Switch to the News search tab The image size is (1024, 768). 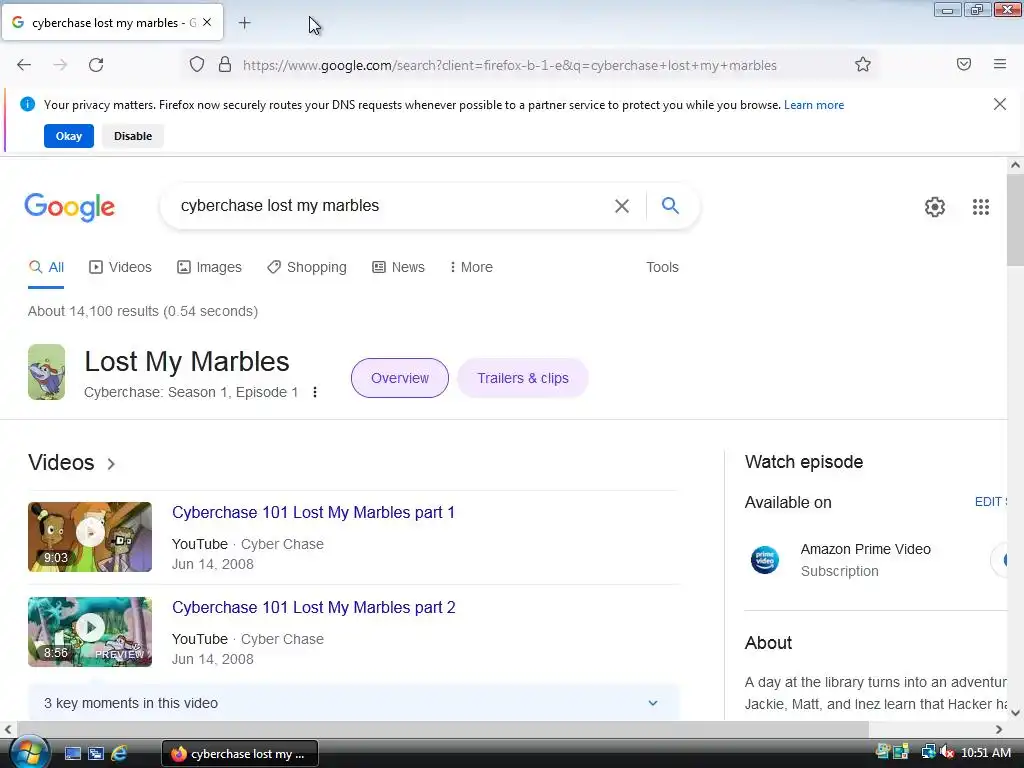click(398, 267)
